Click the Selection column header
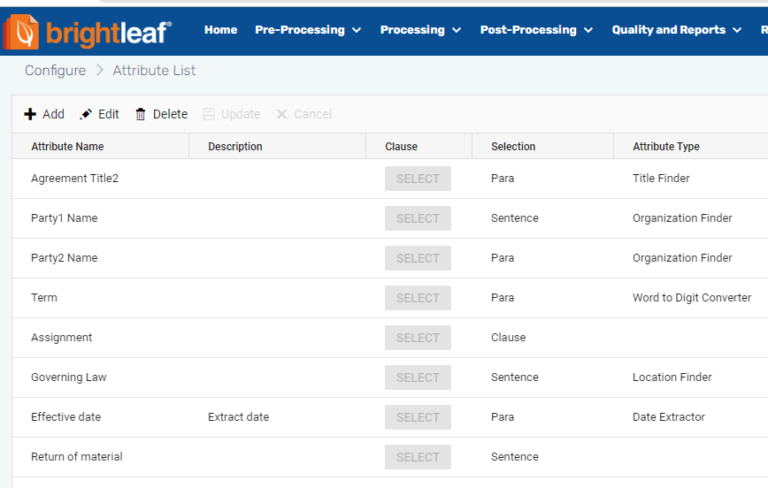The image size is (768, 488). pyautogui.click(x=513, y=146)
